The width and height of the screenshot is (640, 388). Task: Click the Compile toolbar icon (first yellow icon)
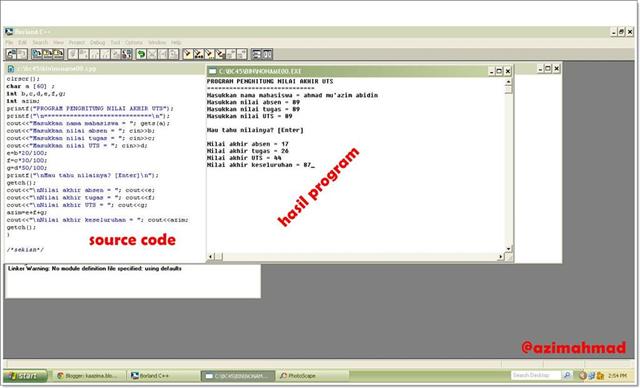tap(188, 54)
